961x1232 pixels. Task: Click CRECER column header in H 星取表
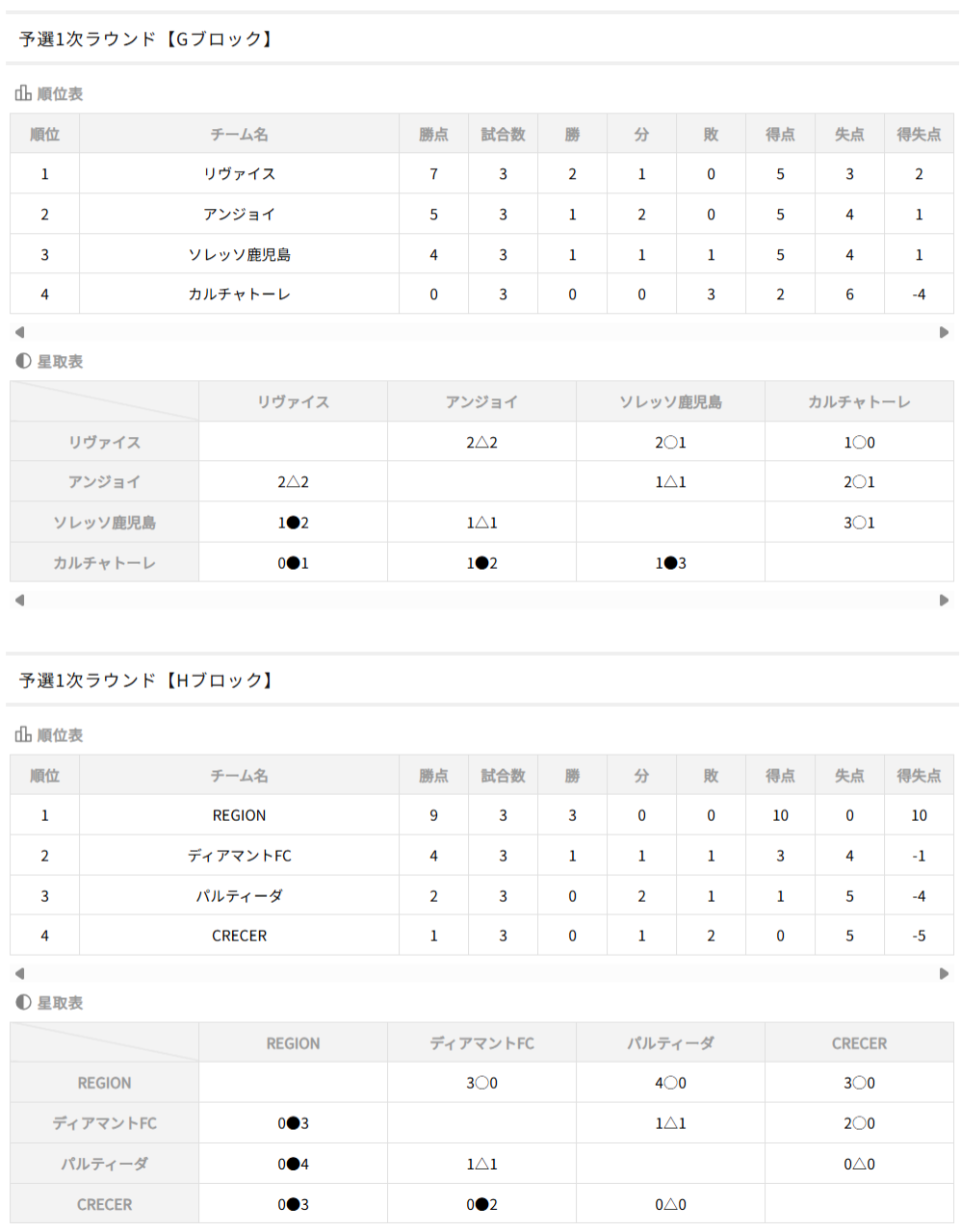click(859, 1042)
